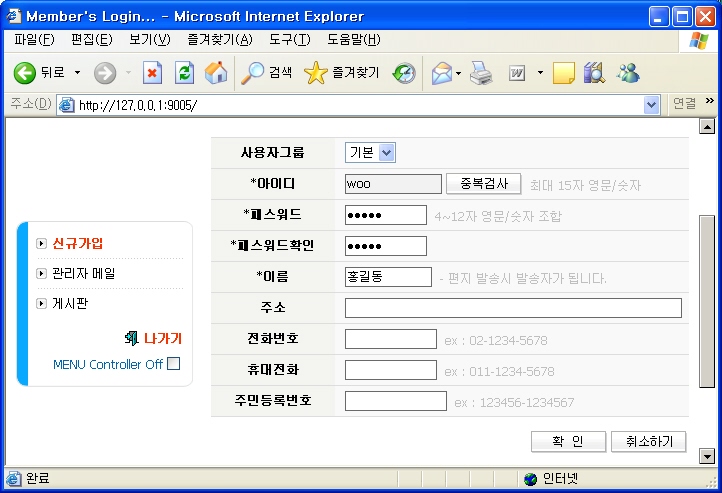Click the Mail envelope toolbar icon
This screenshot has width=722, height=493.
[441, 73]
